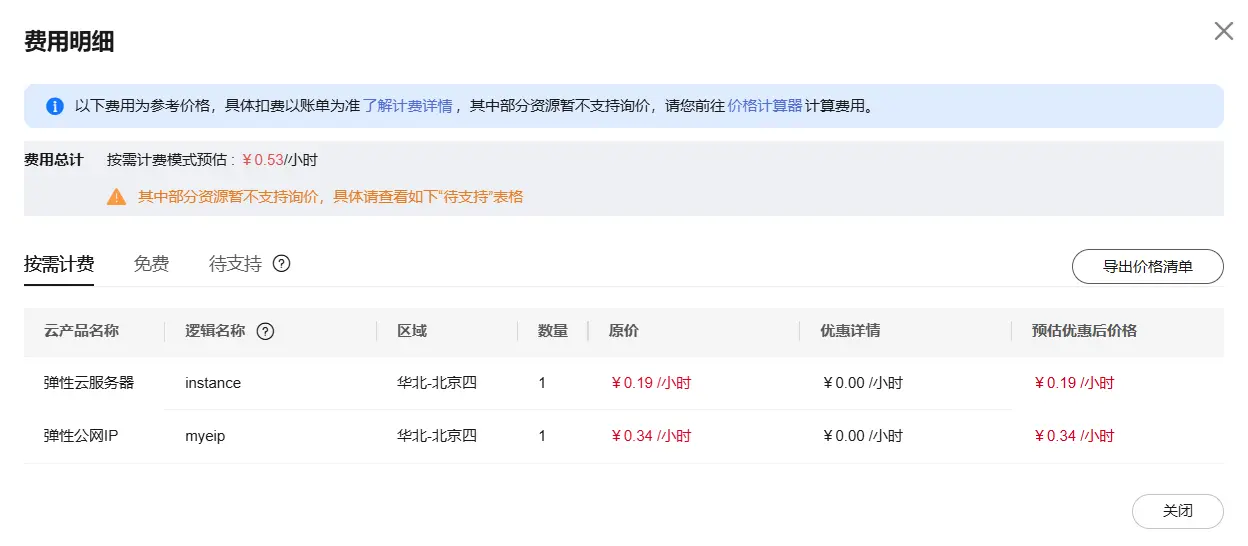Select the 弹性公网IP row name
The height and width of the screenshot is (546, 1248).
pos(82,436)
